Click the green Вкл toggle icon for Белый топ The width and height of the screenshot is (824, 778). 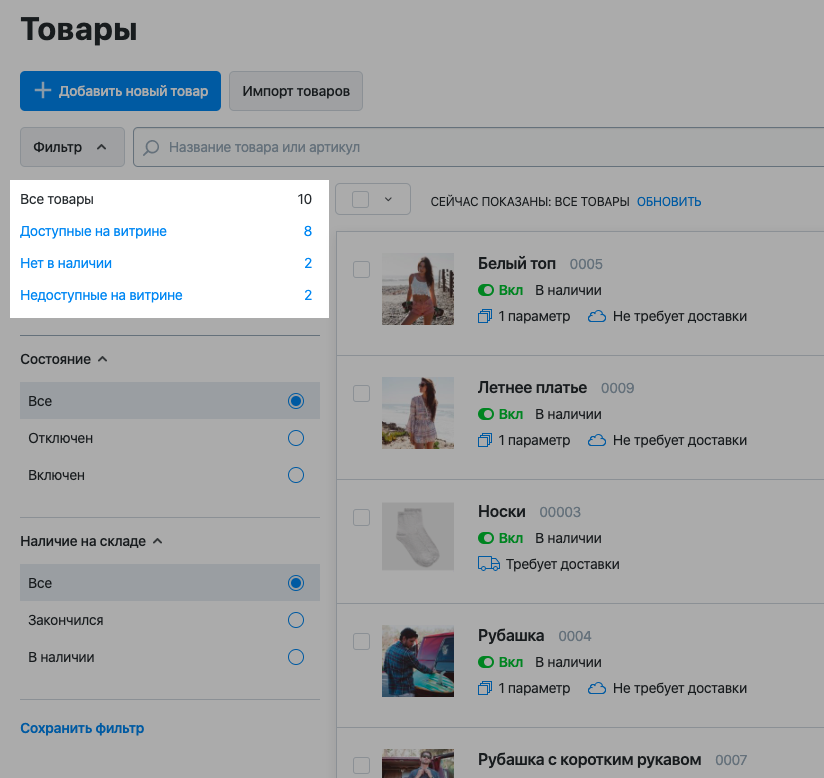pos(486,290)
